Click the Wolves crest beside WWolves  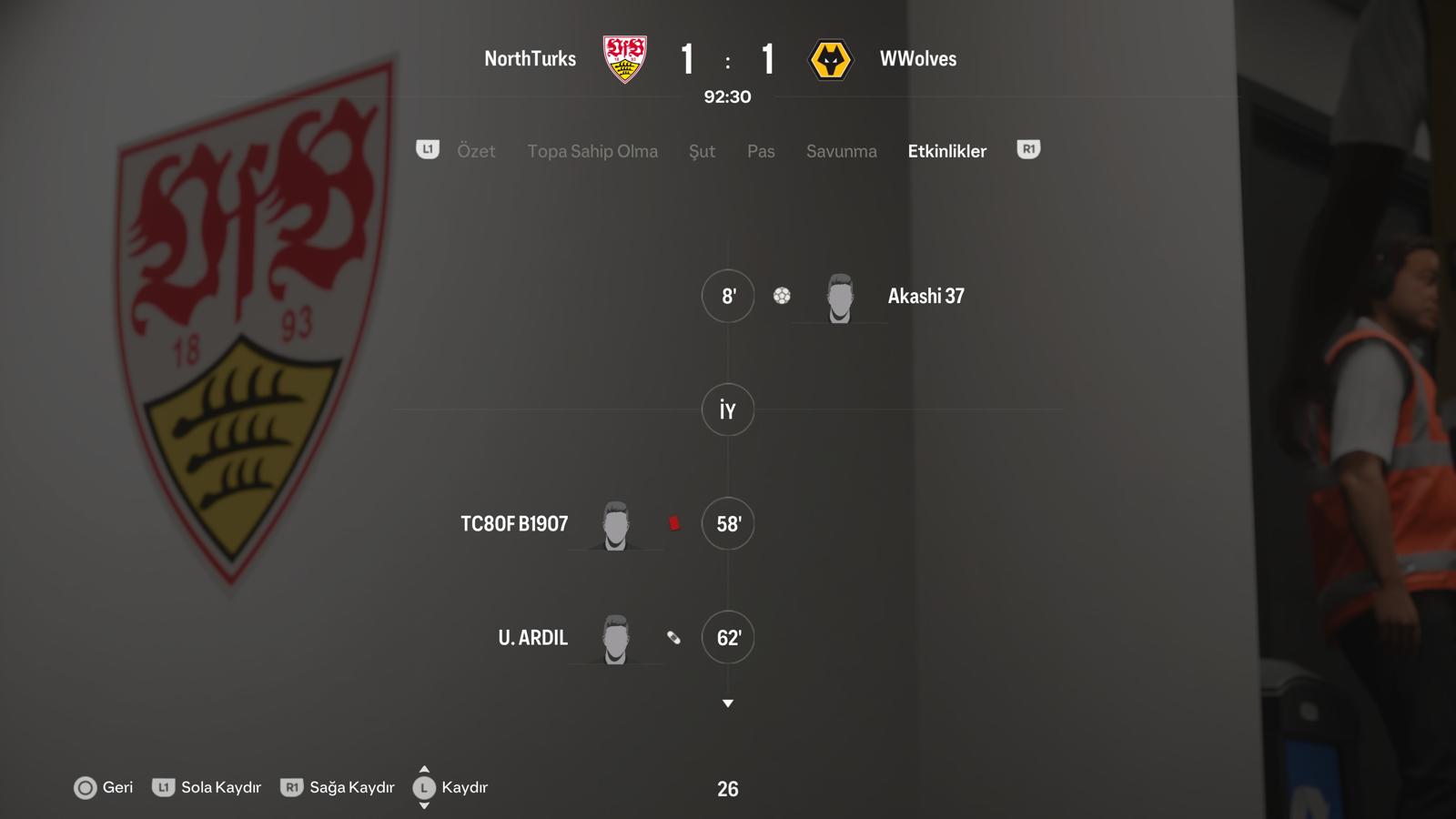(x=830, y=60)
